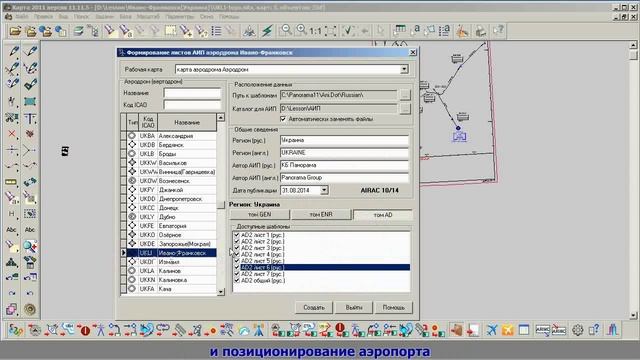Click the window form icon in bottom toolbar

point(524,330)
